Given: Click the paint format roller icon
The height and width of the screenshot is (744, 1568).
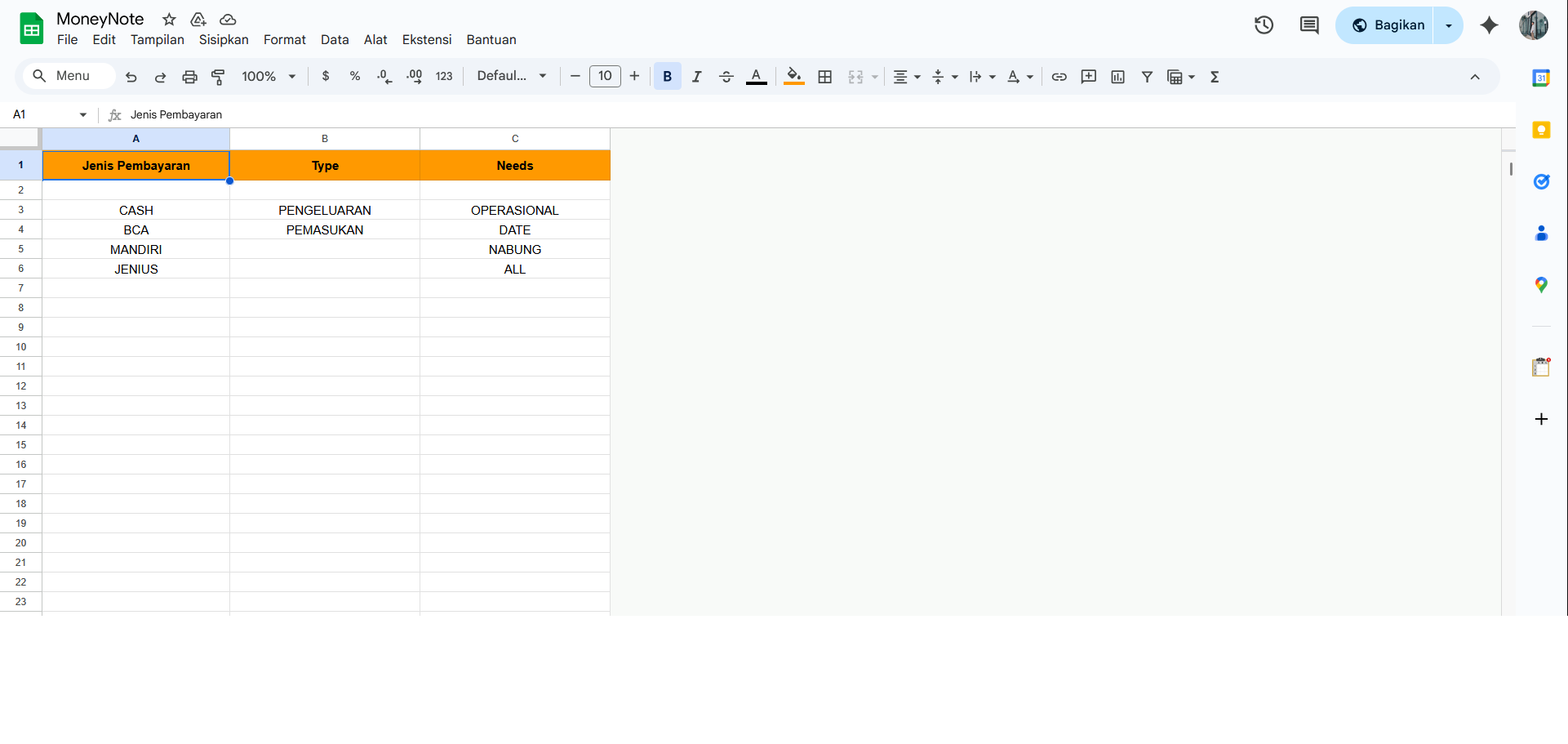Looking at the screenshot, I should pos(218,77).
